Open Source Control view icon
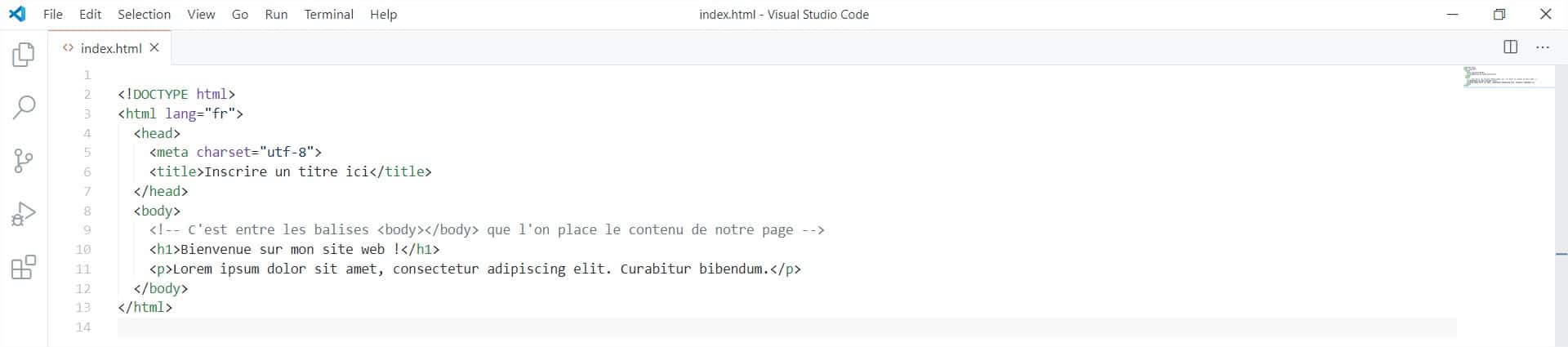The height and width of the screenshot is (347, 1568). [24, 161]
